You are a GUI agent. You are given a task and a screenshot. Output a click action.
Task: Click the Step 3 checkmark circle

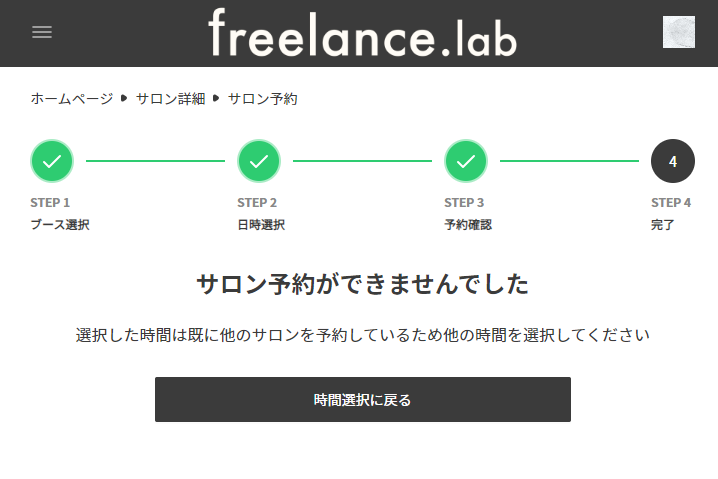tap(466, 161)
